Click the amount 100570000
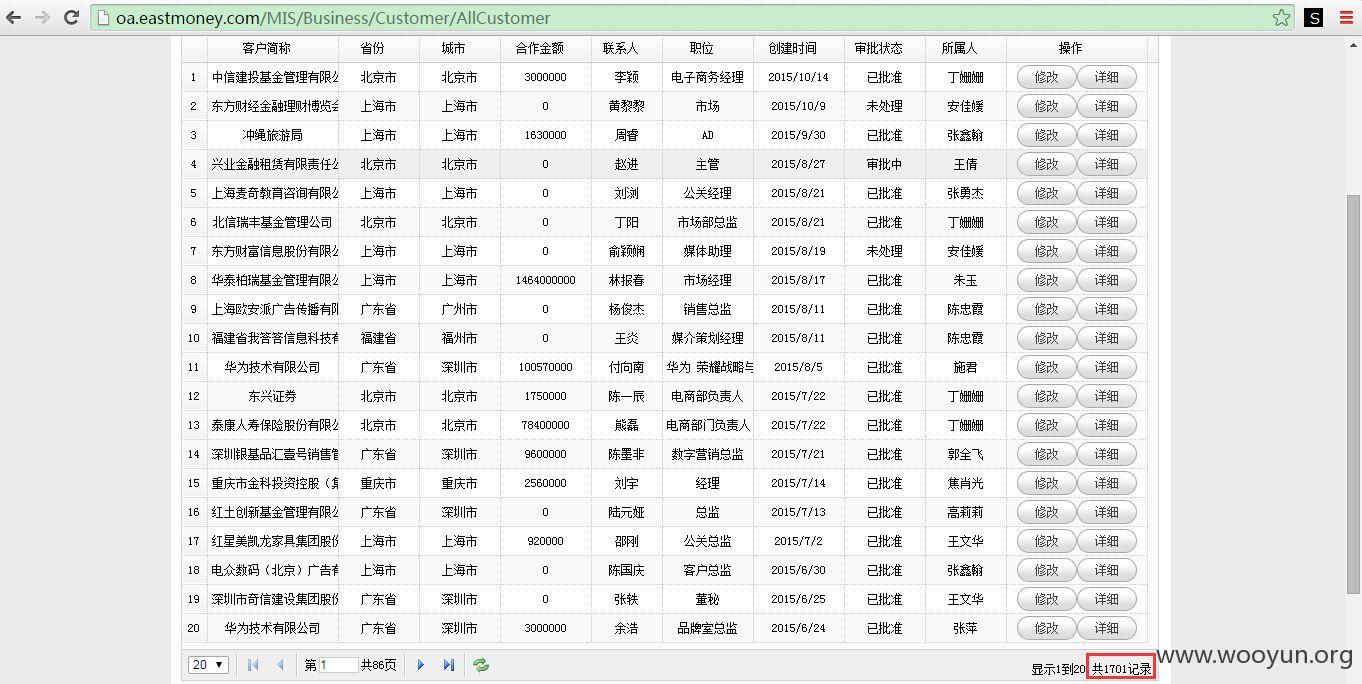This screenshot has width=1362, height=684. pyautogui.click(x=545, y=367)
